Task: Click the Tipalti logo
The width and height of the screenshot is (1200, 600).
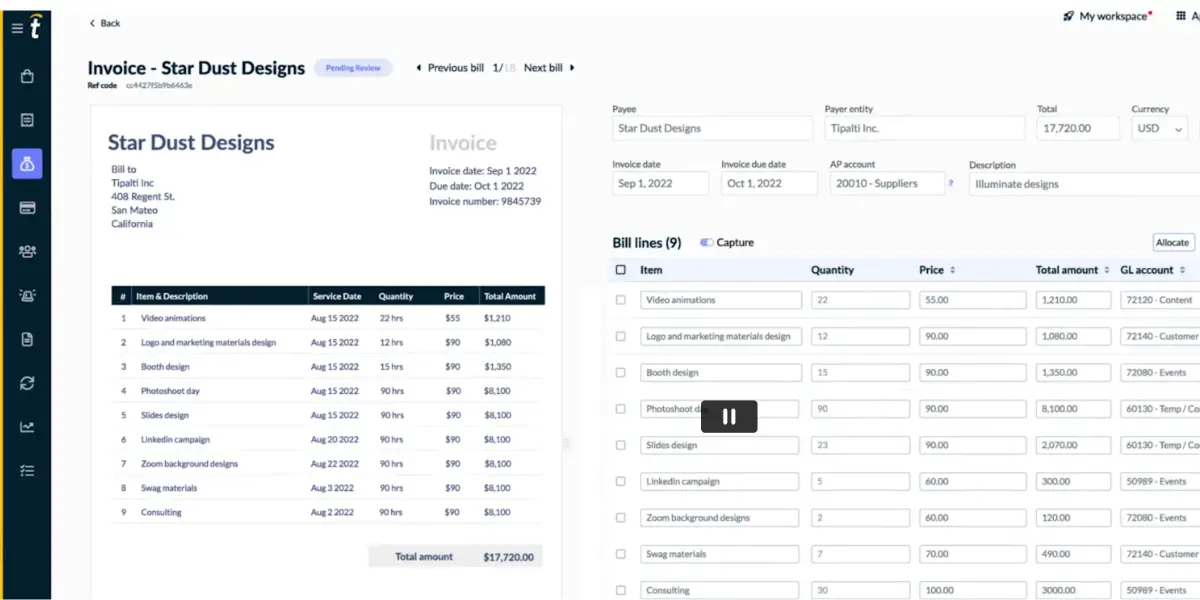Action: [35, 27]
